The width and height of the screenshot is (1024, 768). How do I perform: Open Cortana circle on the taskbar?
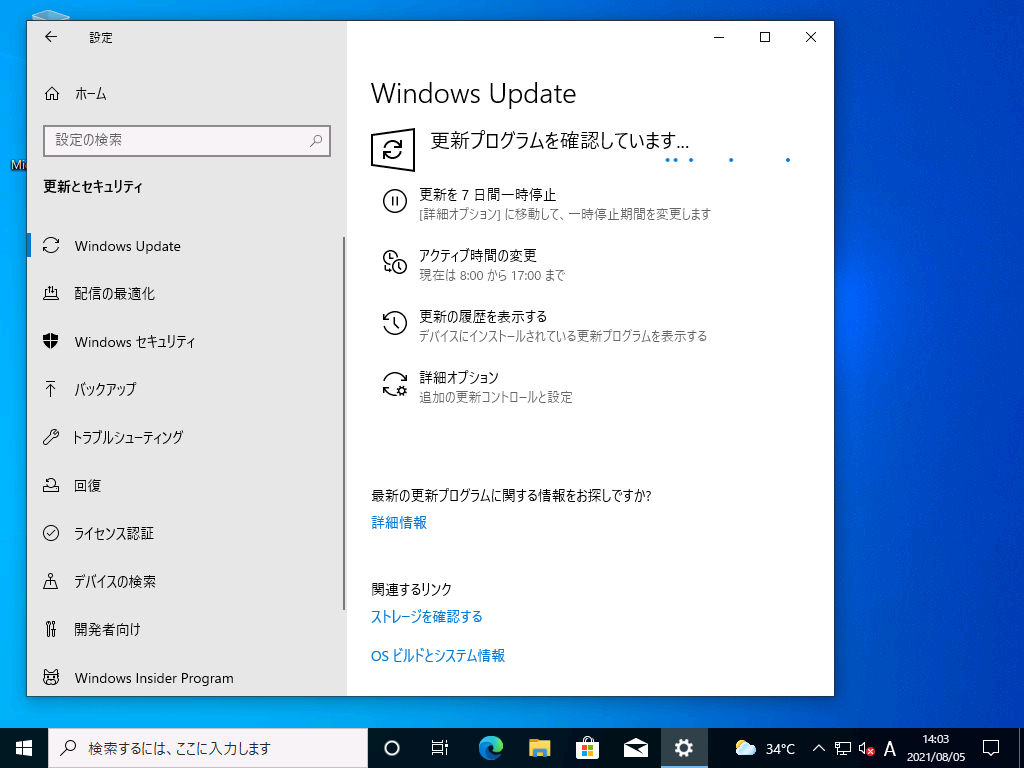tap(391, 748)
